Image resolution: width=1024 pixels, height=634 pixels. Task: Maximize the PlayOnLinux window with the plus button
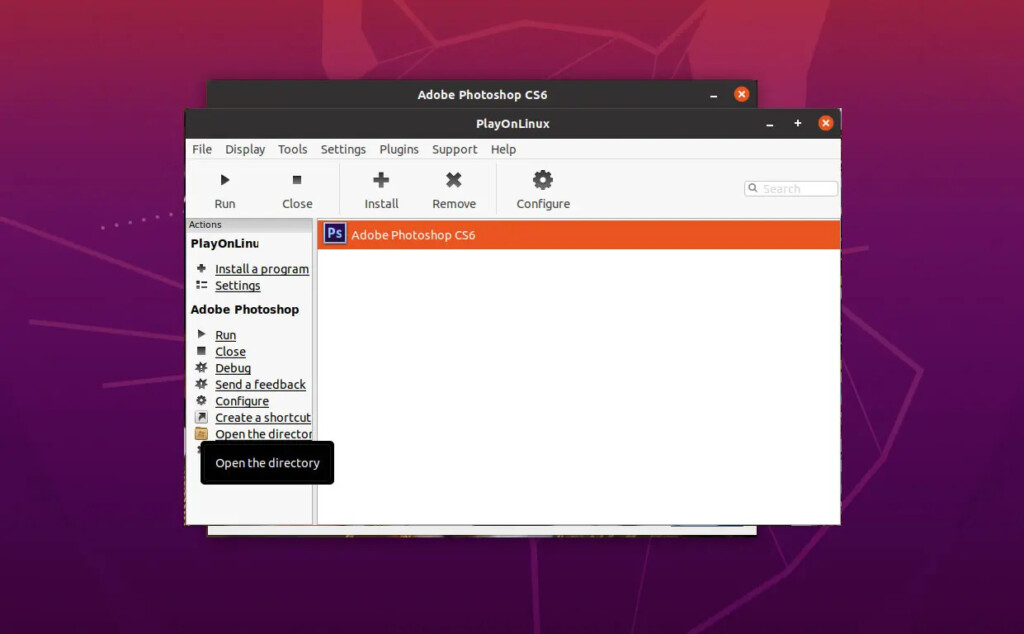[798, 123]
